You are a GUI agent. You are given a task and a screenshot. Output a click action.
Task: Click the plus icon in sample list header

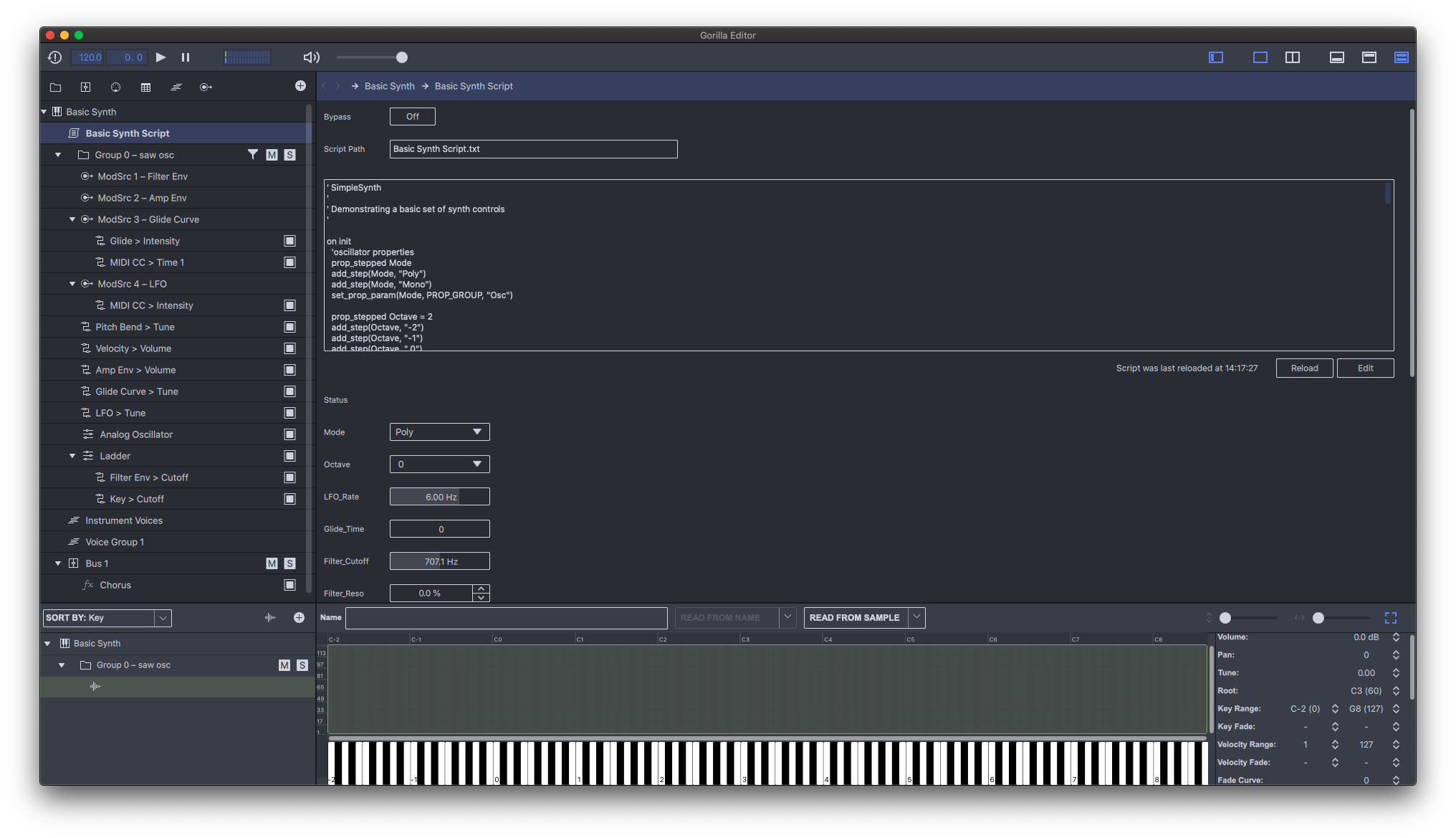coord(299,617)
